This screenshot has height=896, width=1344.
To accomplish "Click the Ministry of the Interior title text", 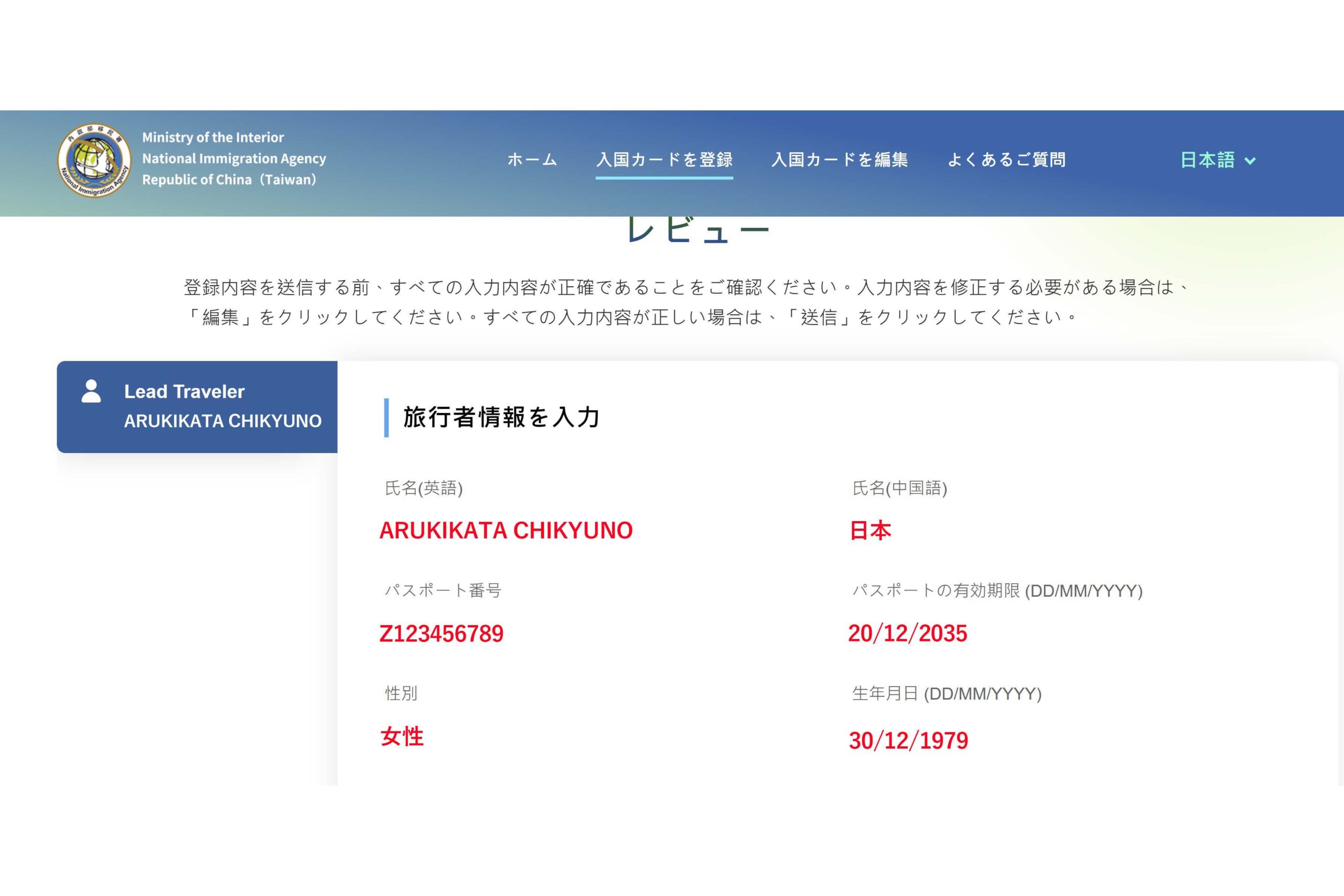I will point(213,137).
